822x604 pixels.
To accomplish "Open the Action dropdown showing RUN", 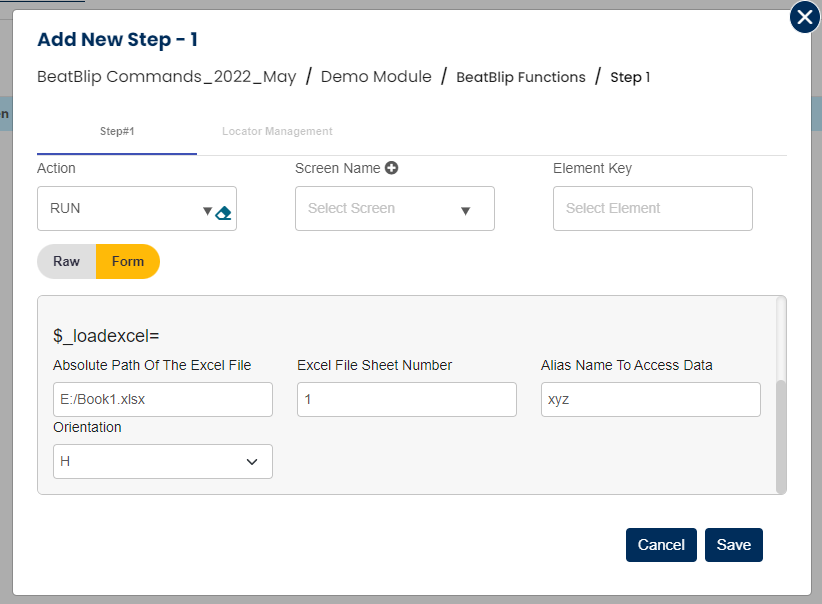I will (125, 209).
